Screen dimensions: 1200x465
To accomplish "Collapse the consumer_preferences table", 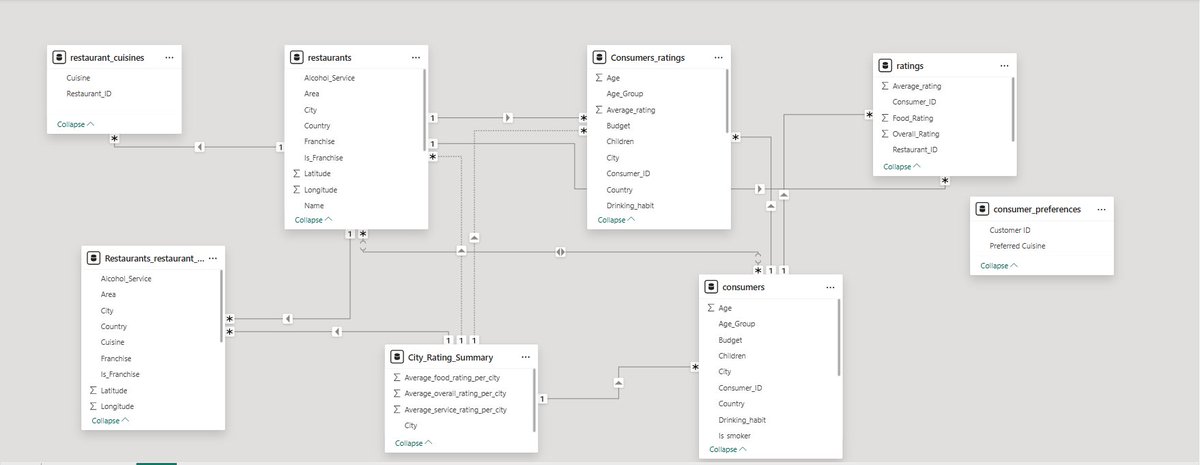I will [x=999, y=265].
